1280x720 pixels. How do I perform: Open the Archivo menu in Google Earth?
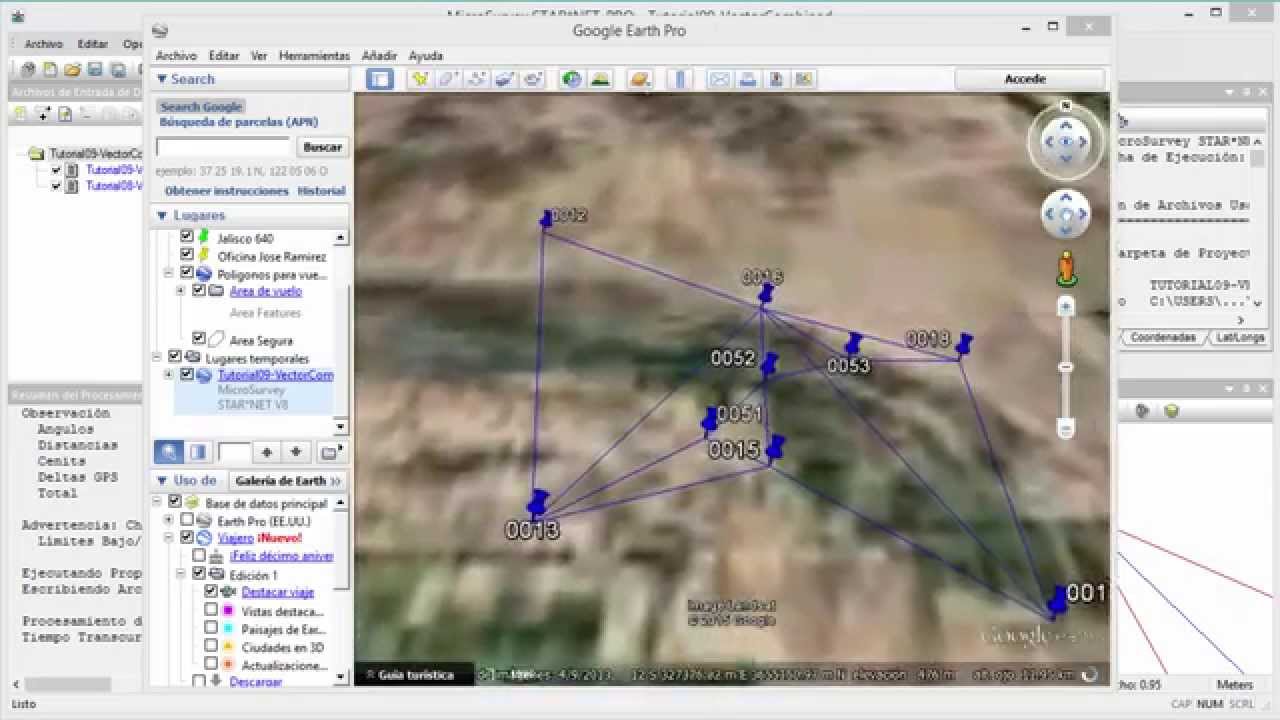click(176, 56)
